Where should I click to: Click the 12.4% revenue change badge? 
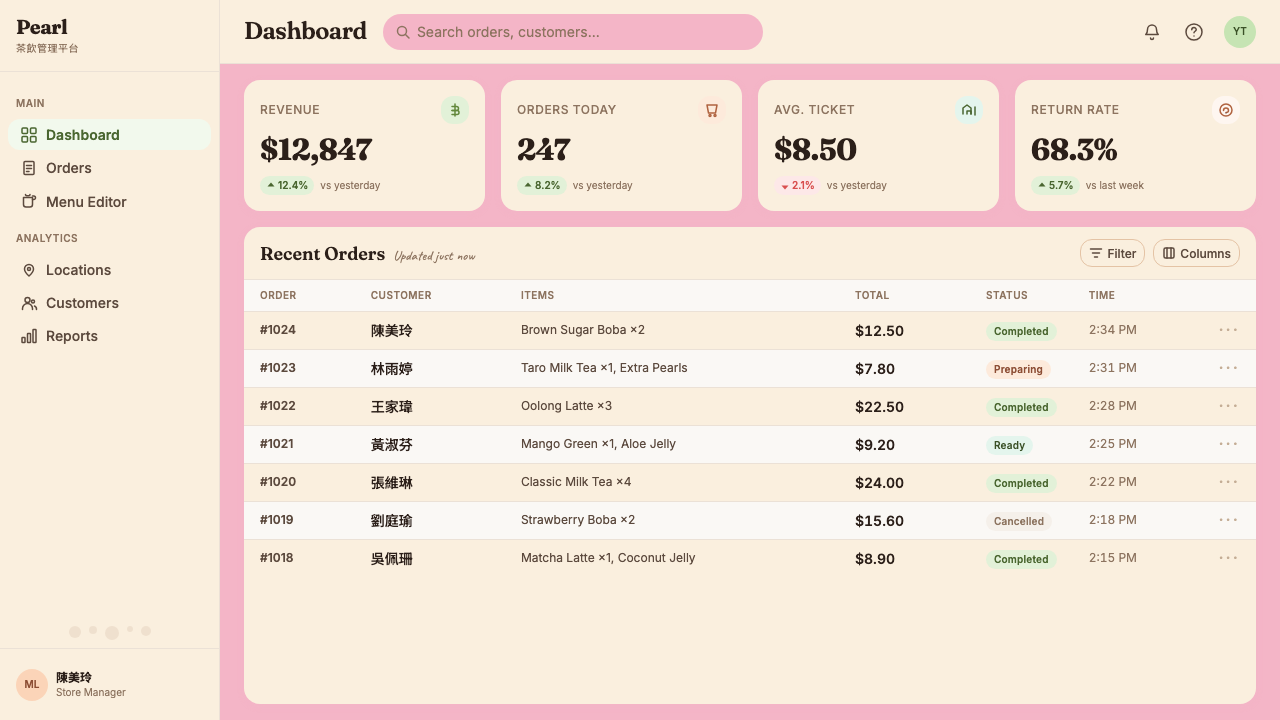point(287,185)
